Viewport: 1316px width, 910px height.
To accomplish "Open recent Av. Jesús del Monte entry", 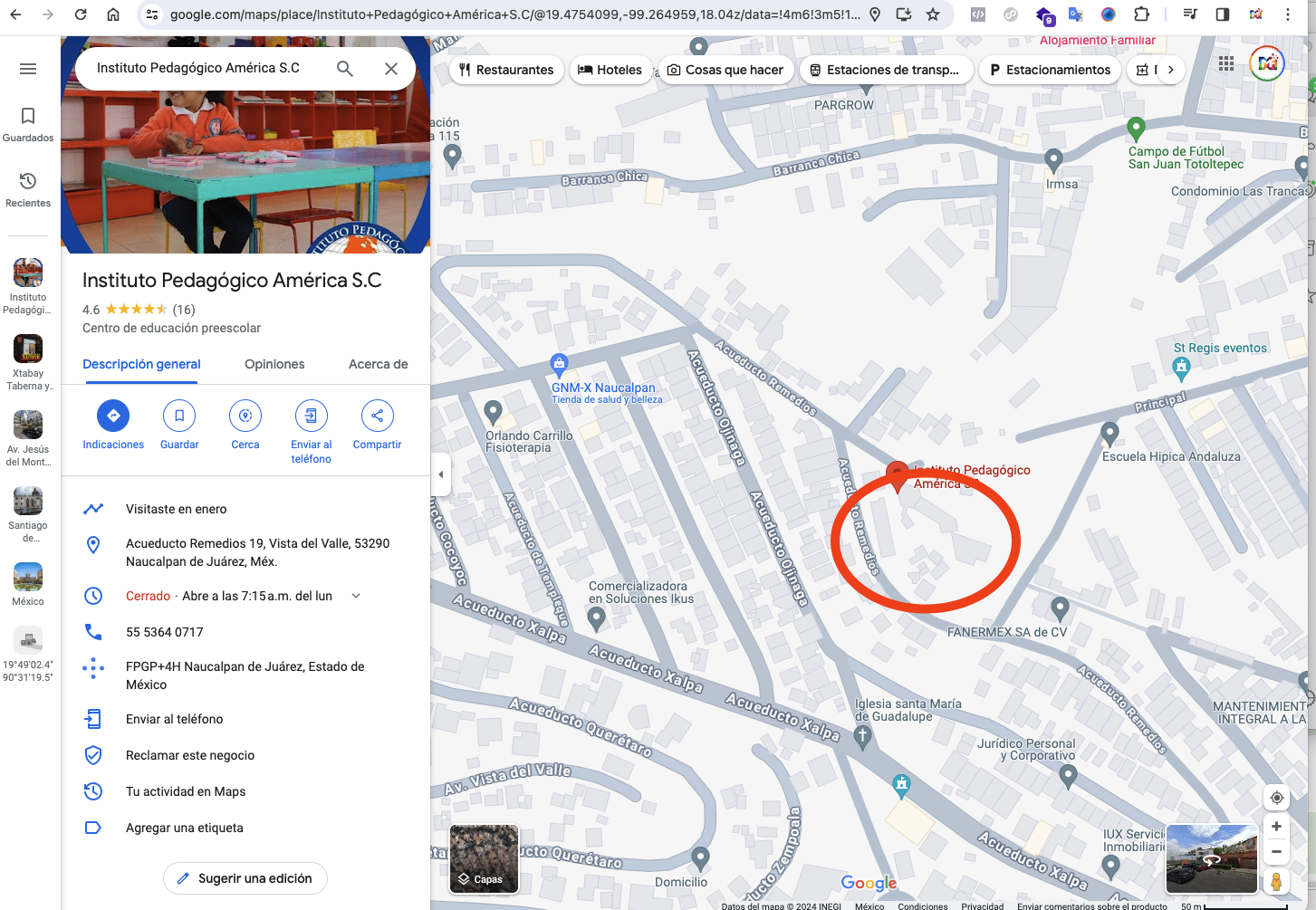I will point(28,438).
